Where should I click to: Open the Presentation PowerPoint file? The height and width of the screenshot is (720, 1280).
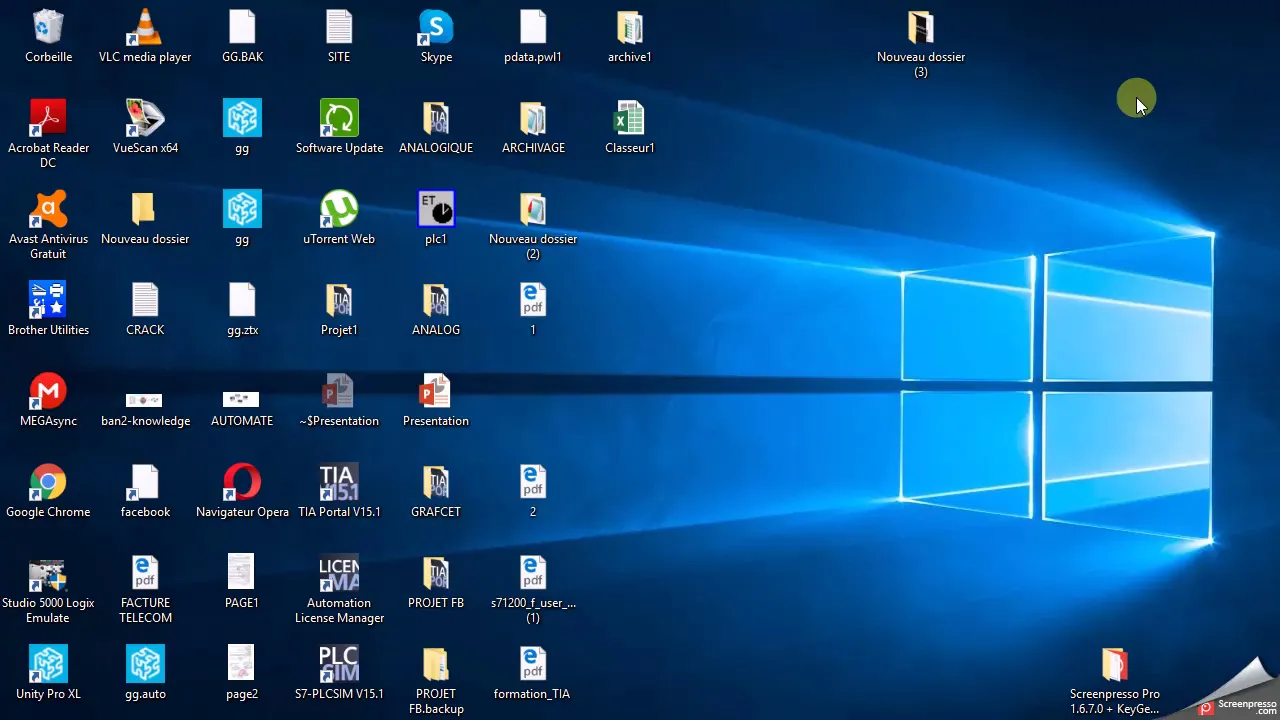pos(436,392)
